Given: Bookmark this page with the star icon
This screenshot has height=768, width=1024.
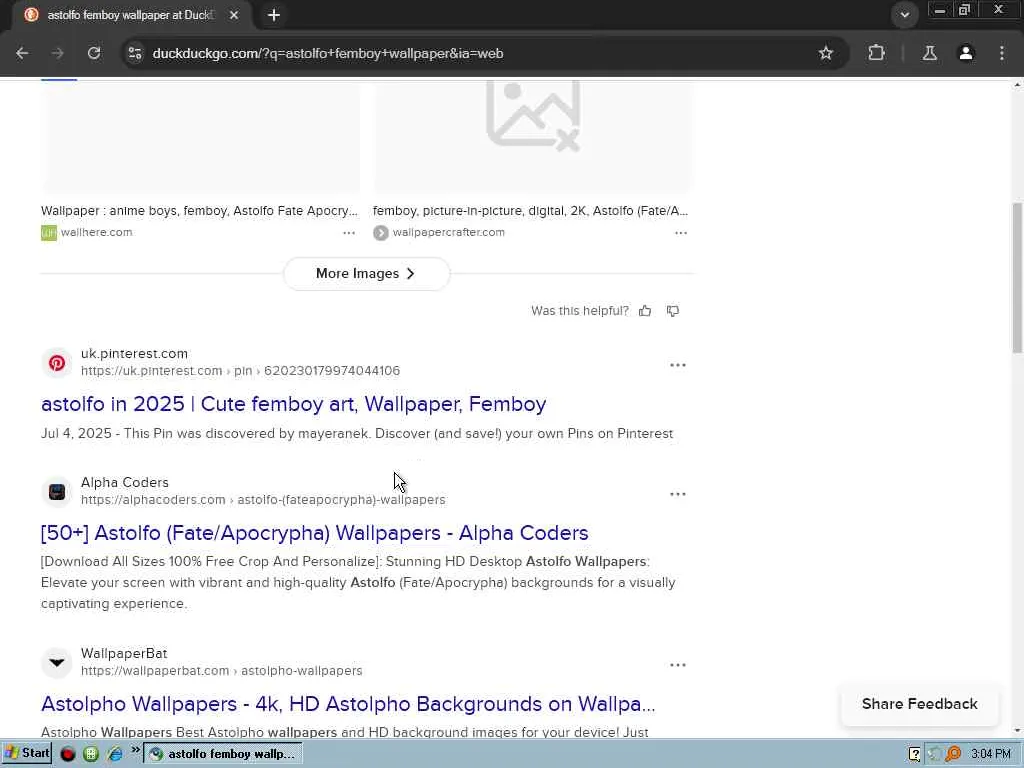Looking at the screenshot, I should 825,54.
